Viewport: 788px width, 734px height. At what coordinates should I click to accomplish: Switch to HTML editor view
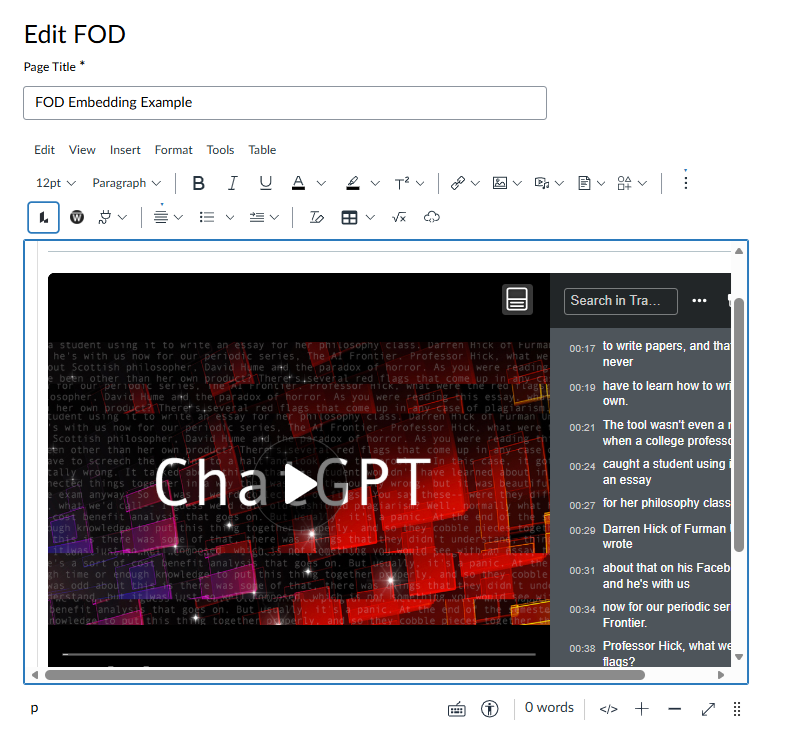click(x=608, y=709)
